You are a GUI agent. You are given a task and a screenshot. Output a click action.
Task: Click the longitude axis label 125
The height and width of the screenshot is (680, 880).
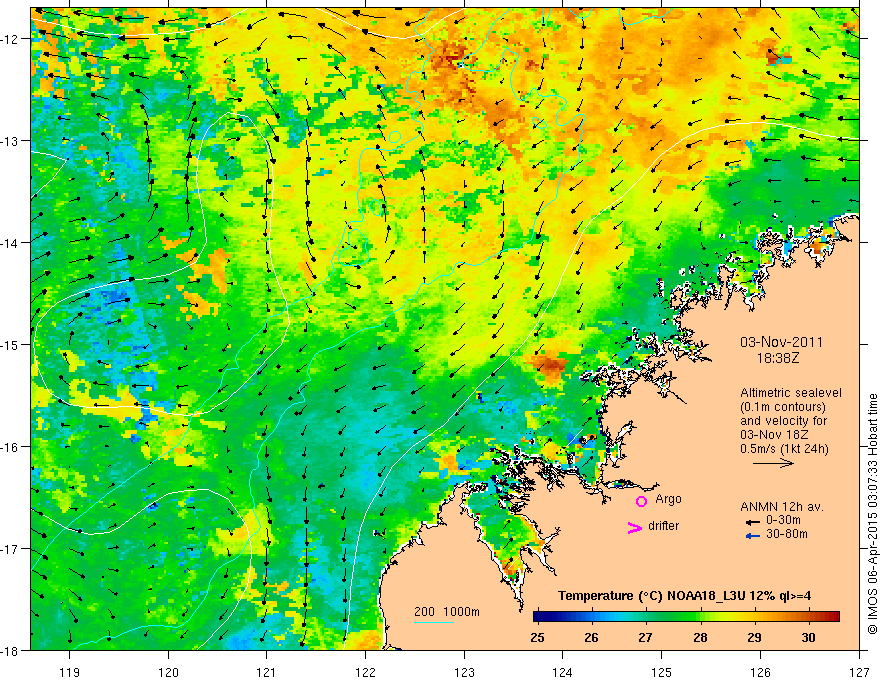point(662,672)
